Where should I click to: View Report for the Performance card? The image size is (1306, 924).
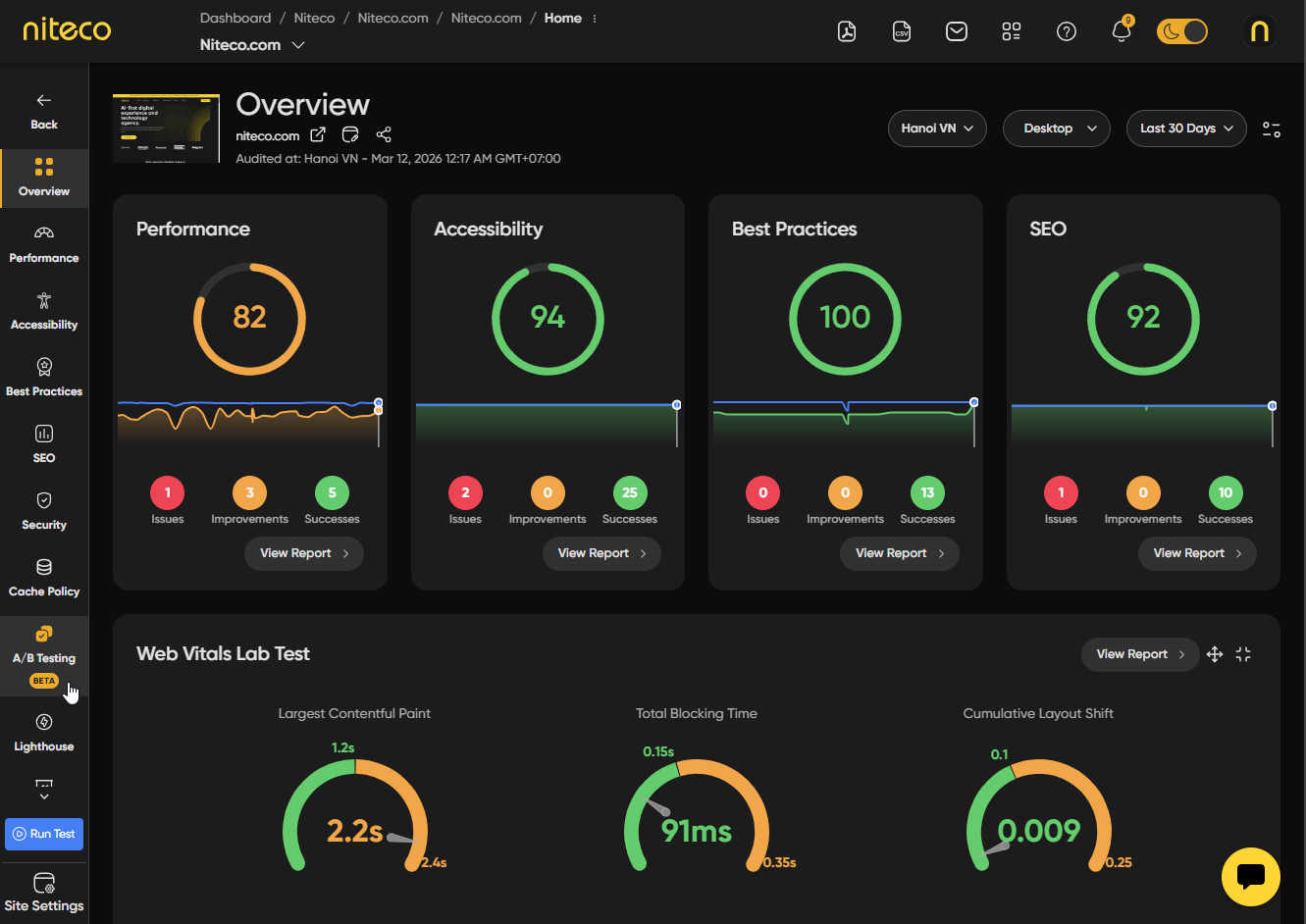[x=304, y=553]
